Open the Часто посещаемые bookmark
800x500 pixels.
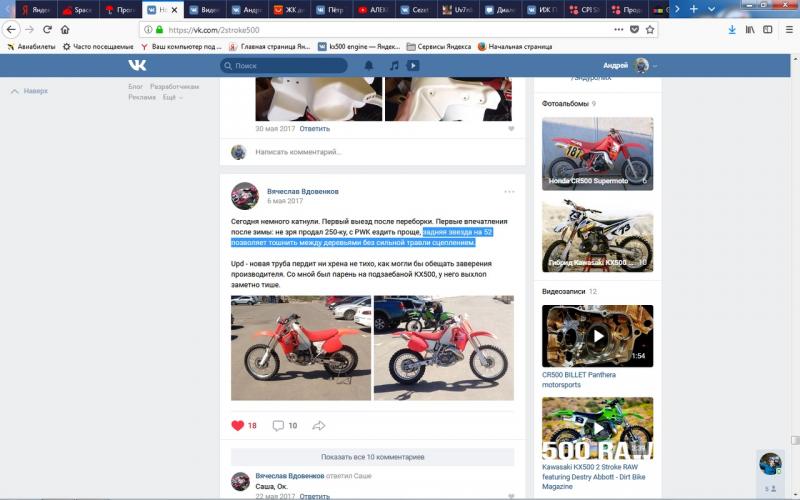pos(98,46)
